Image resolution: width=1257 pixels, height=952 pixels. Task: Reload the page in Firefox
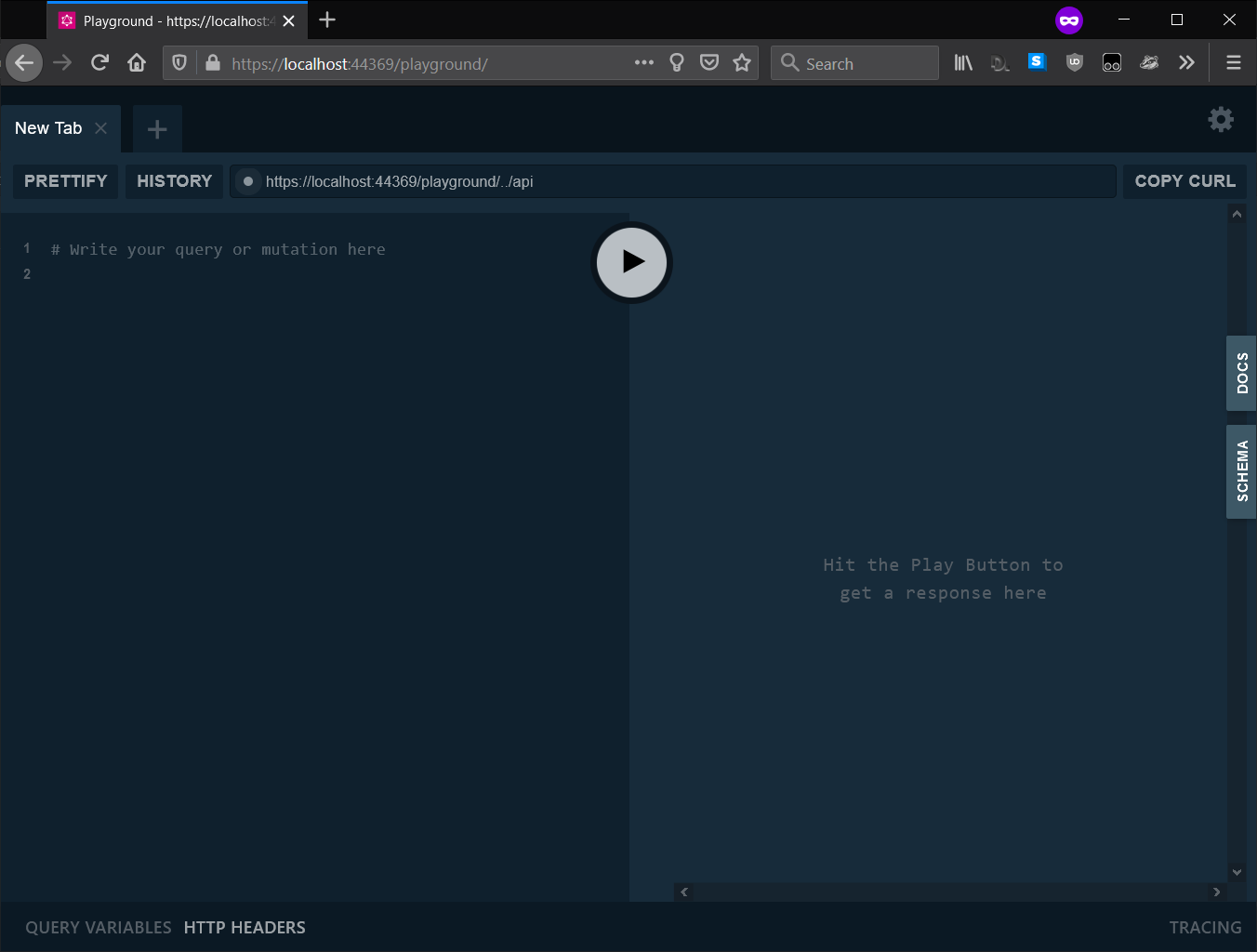coord(99,63)
